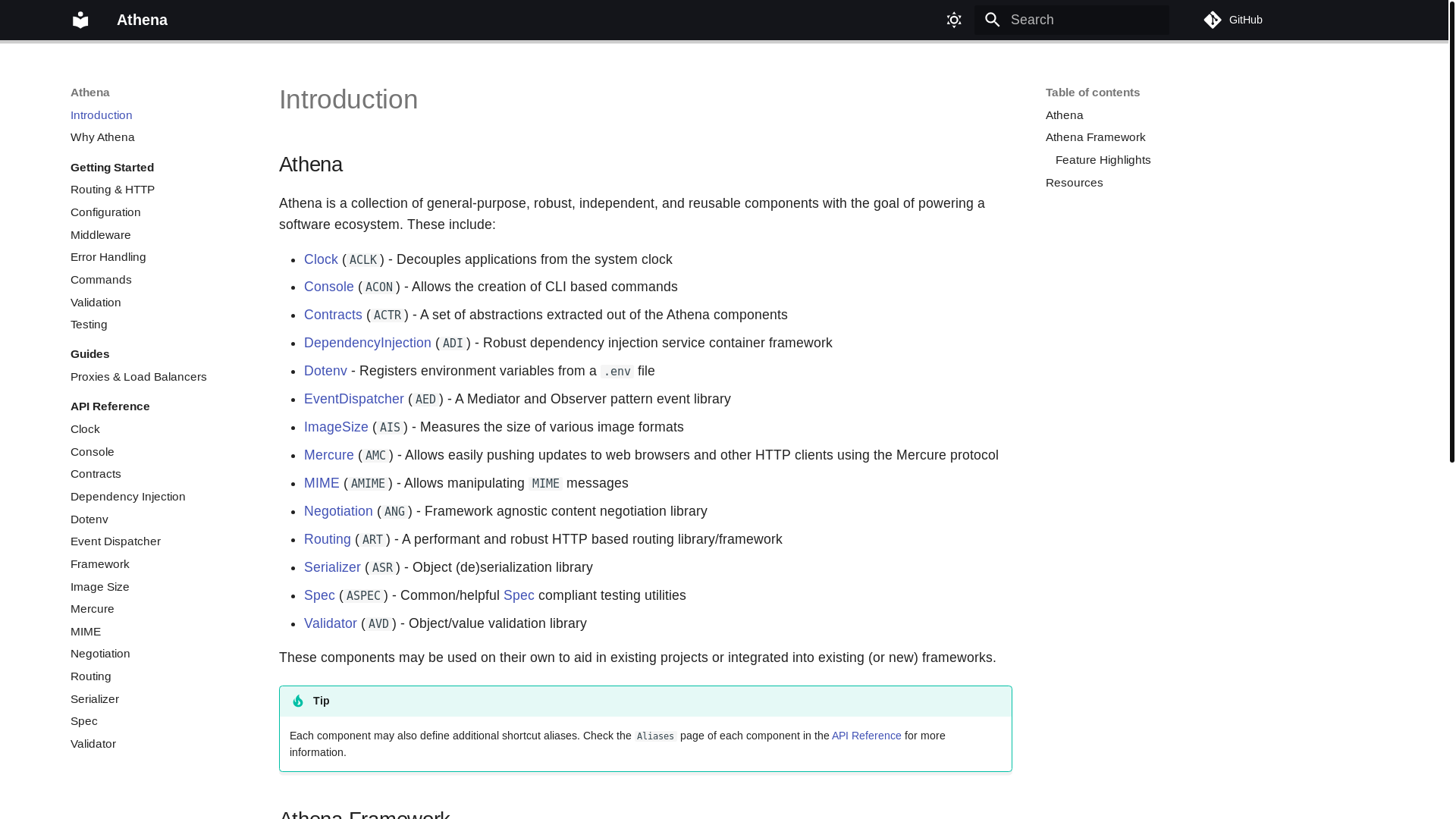The width and height of the screenshot is (1456, 819).
Task: Follow the Dotenv link in component list
Action: click(325, 371)
